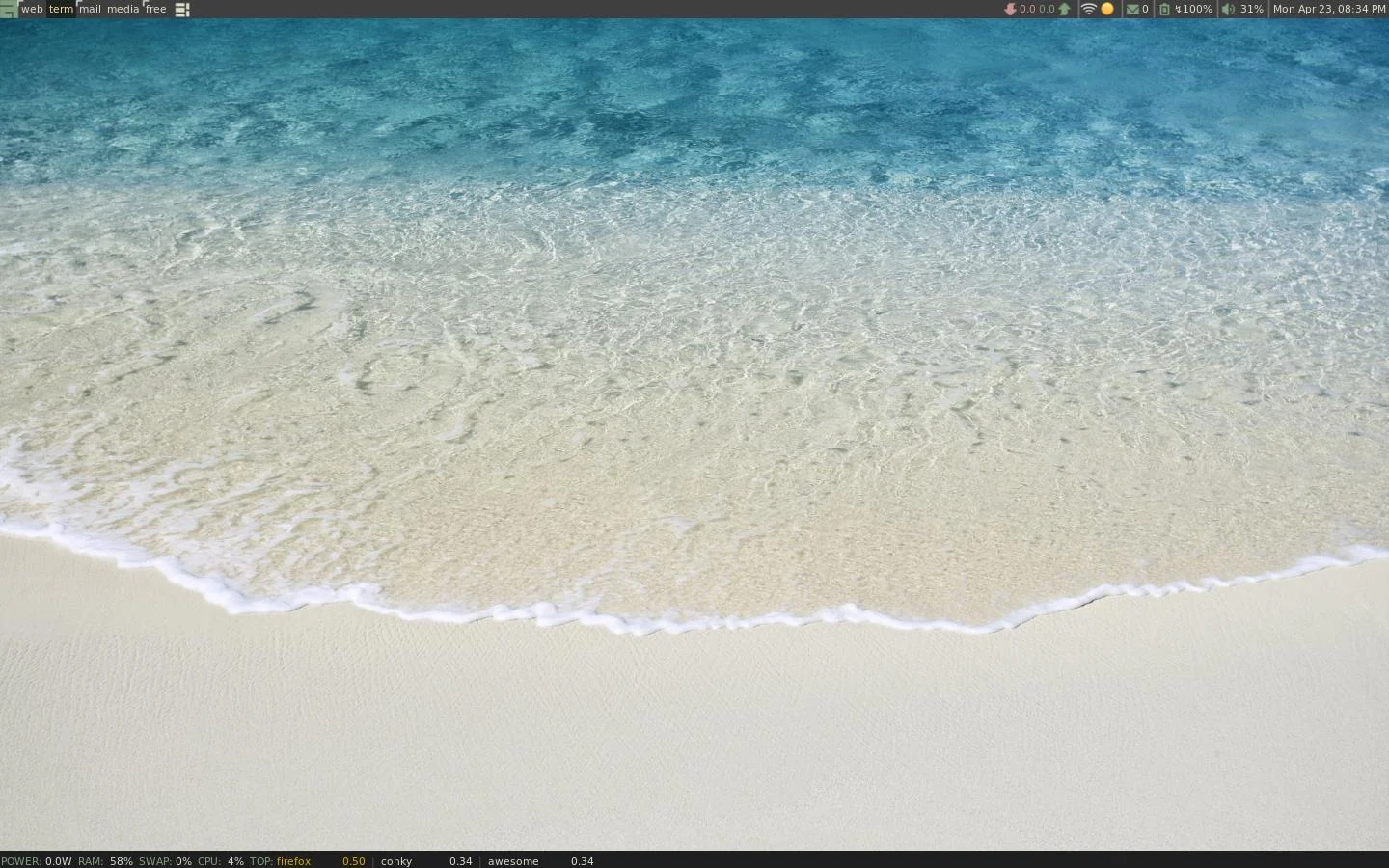Click the date and time Mon Apr 23

click(x=1329, y=10)
